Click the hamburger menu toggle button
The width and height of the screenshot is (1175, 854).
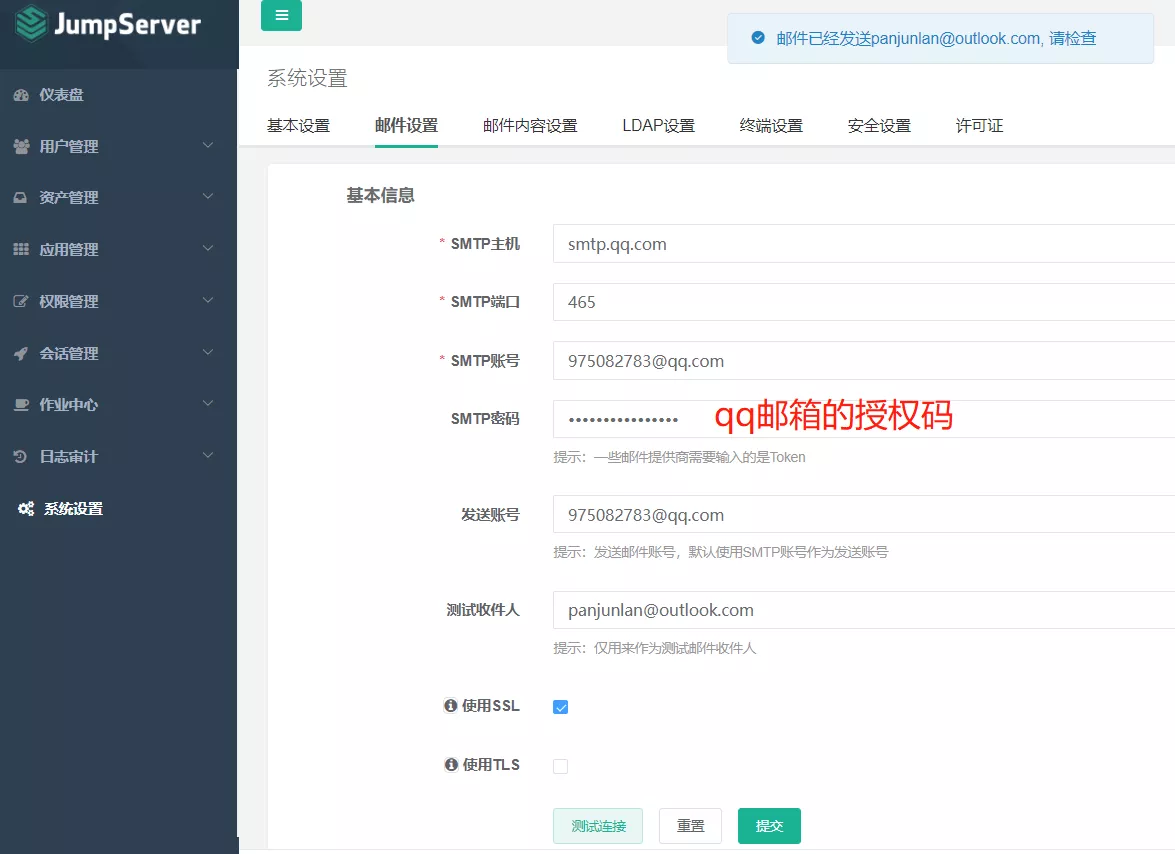click(x=281, y=16)
